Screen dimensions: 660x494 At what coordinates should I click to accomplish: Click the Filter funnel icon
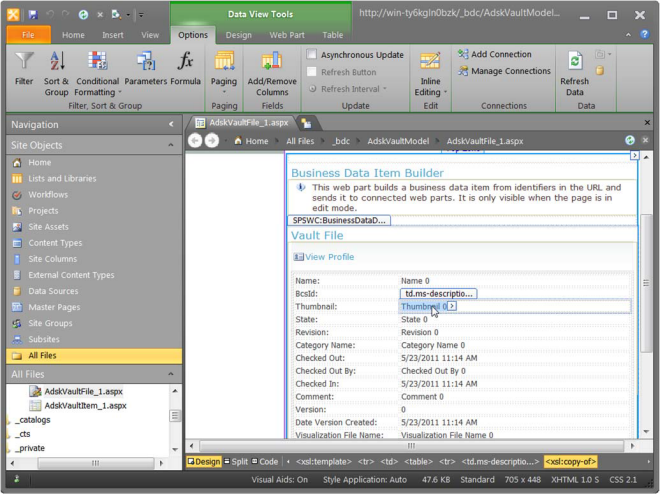pyautogui.click(x=24, y=61)
